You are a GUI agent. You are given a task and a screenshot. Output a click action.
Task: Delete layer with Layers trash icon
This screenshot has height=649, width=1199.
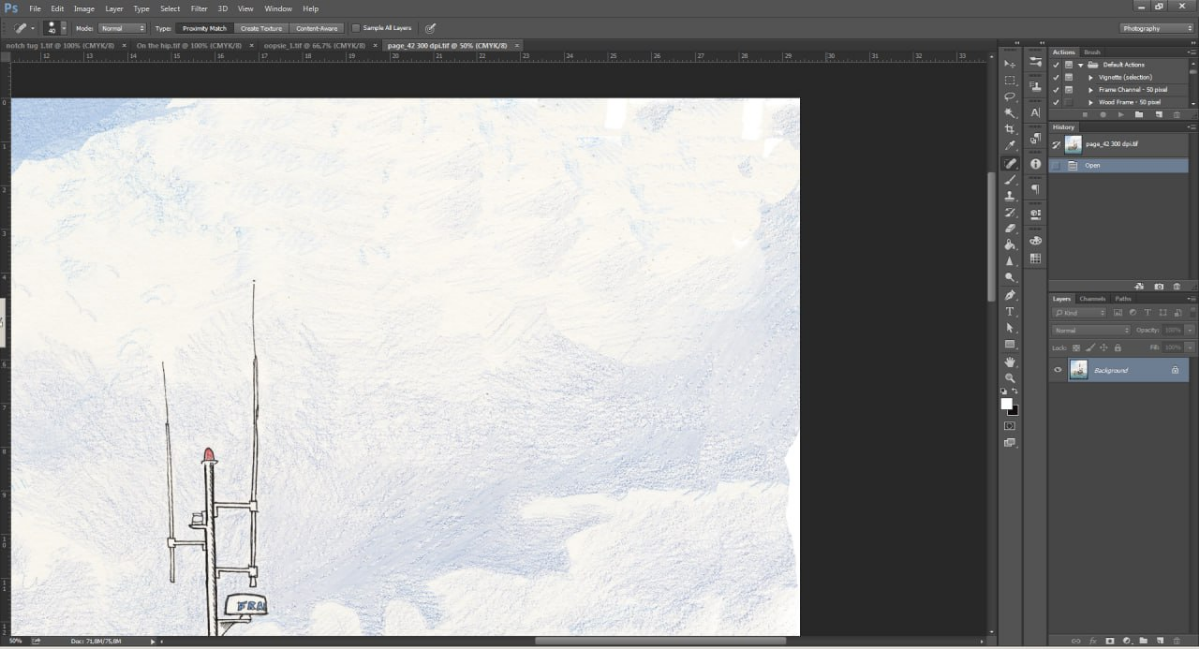[1177, 641]
